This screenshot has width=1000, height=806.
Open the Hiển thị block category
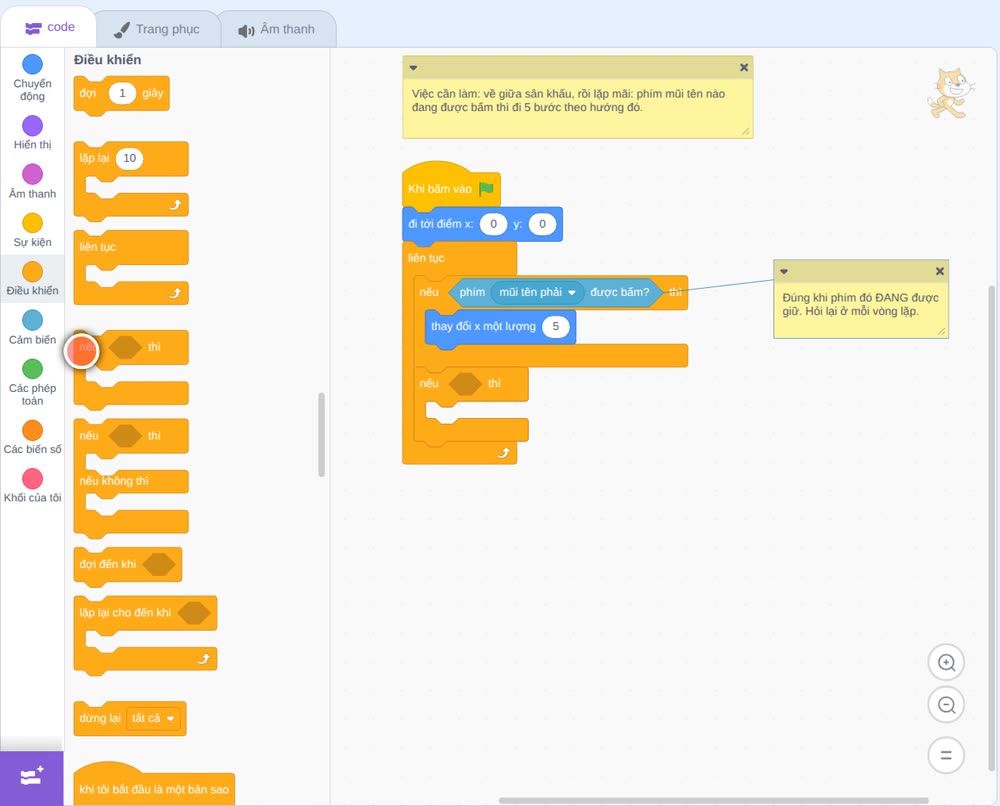(x=32, y=133)
